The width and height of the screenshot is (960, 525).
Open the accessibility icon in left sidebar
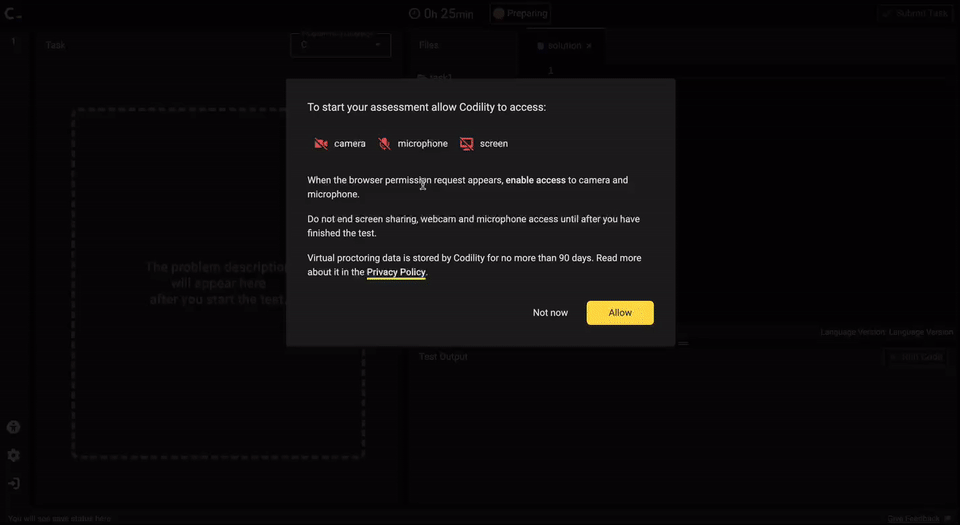[13, 427]
